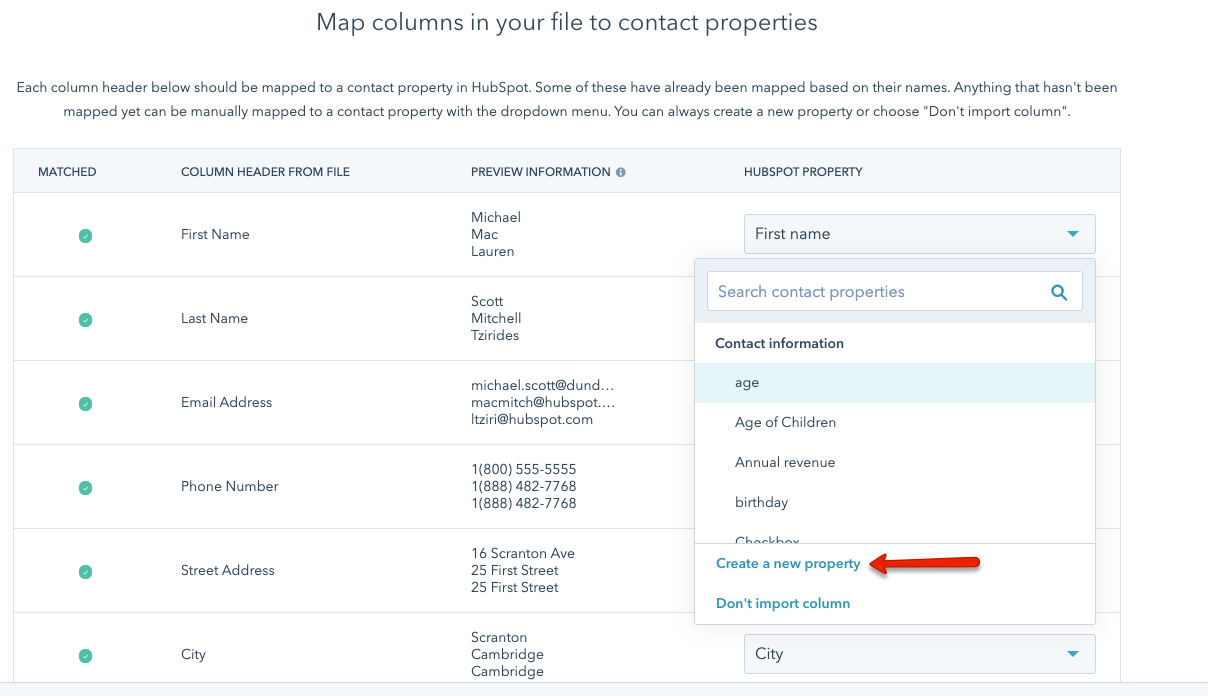Click the Street Address matched checkmark icon

pos(86,572)
